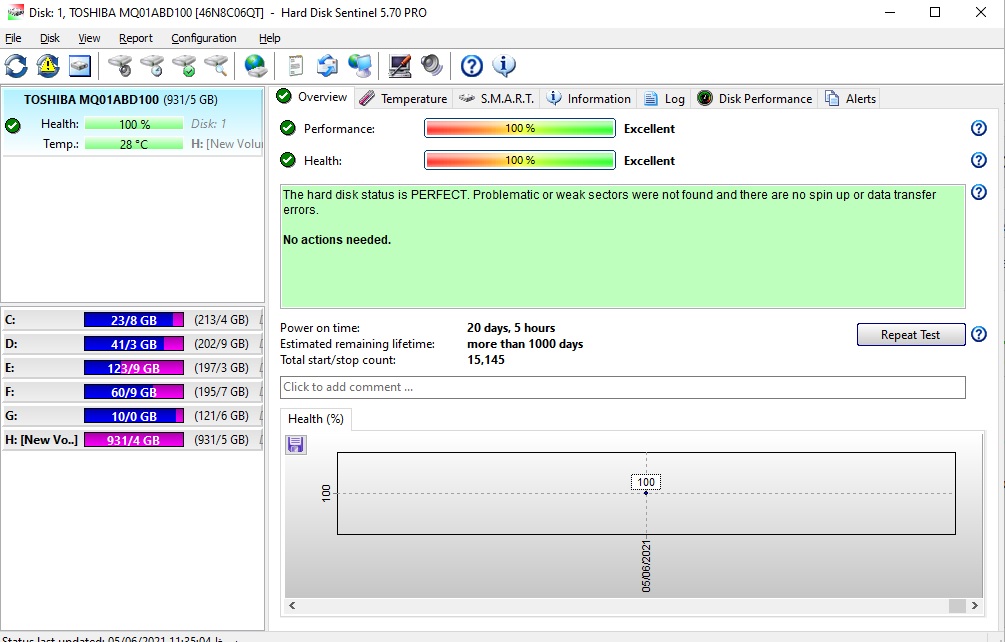Open the View menu
The height and width of the screenshot is (642, 1005).
(89, 38)
